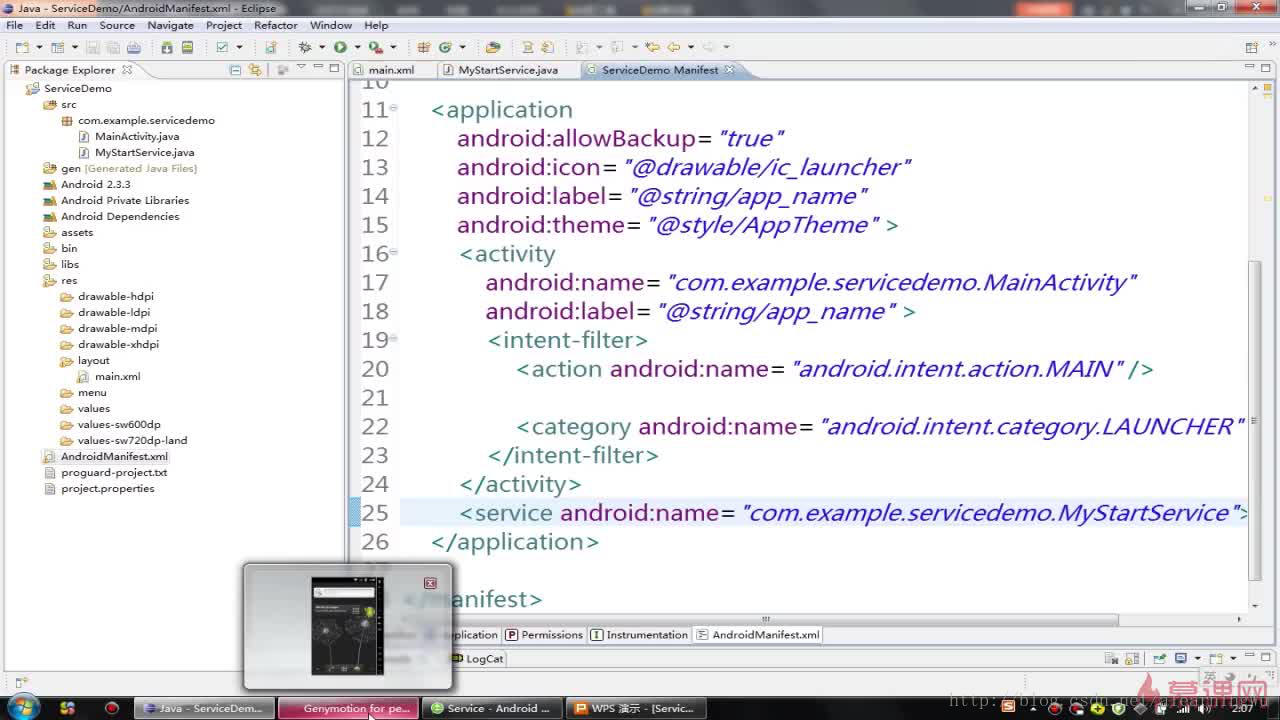This screenshot has height=720, width=1280.
Task: Click the Collapse All icon in Package Explorer
Action: click(235, 70)
